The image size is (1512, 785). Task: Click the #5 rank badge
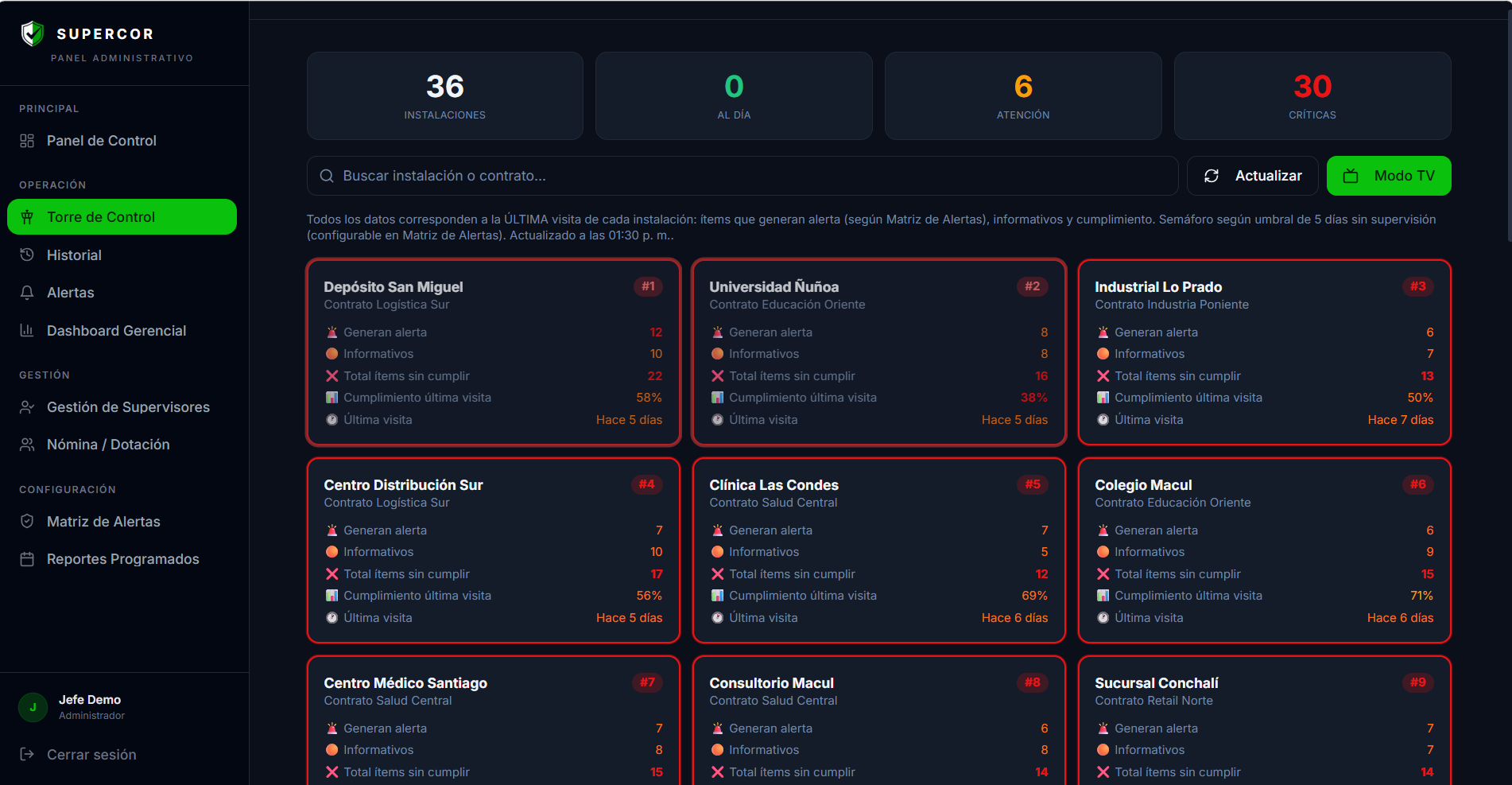pyautogui.click(x=1033, y=484)
